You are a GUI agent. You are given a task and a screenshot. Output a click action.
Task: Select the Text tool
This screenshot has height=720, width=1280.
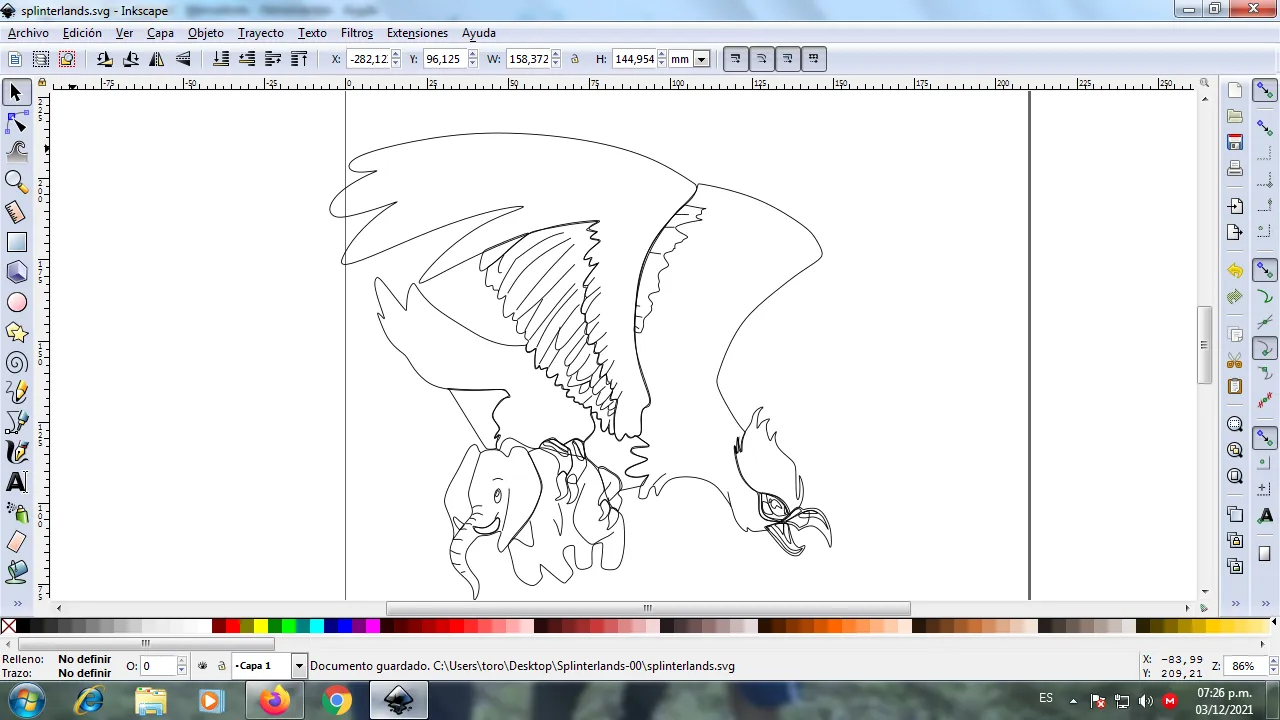16,482
